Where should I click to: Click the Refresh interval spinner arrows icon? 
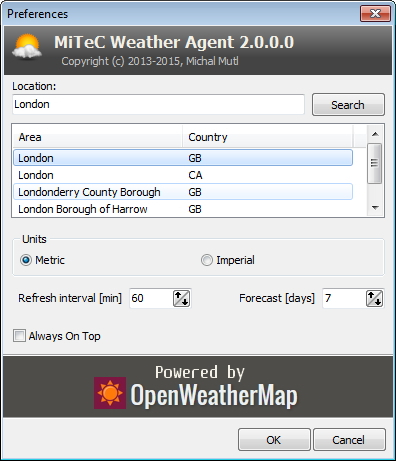pyautogui.click(x=181, y=298)
